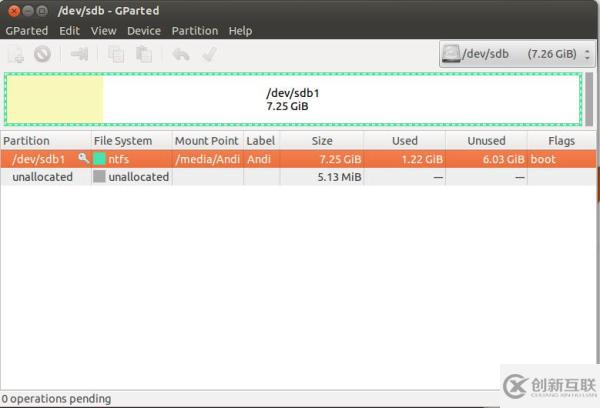Image resolution: width=600 pixels, height=408 pixels.
Task: Open the Partition menu
Action: pos(194,31)
